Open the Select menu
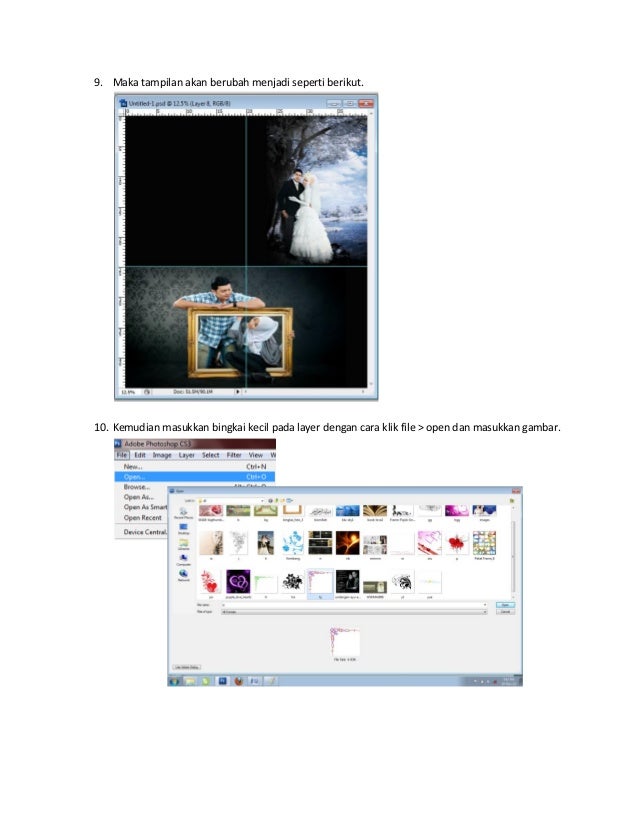Screen dimensions: 638x826 coord(210,455)
